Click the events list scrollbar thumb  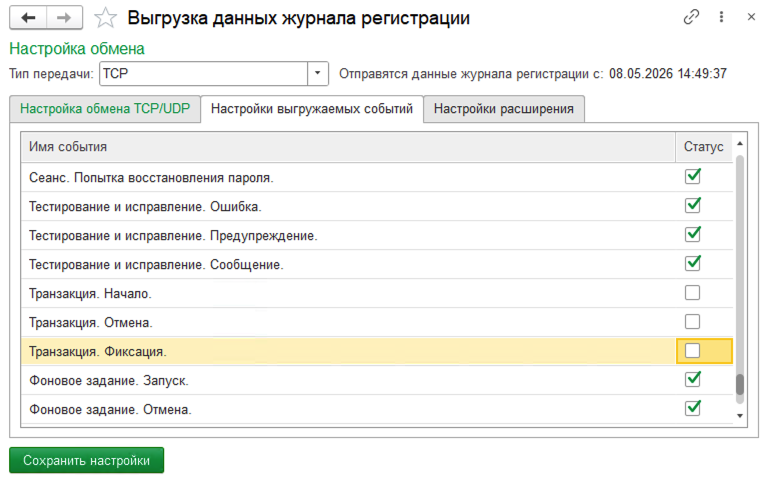(740, 384)
